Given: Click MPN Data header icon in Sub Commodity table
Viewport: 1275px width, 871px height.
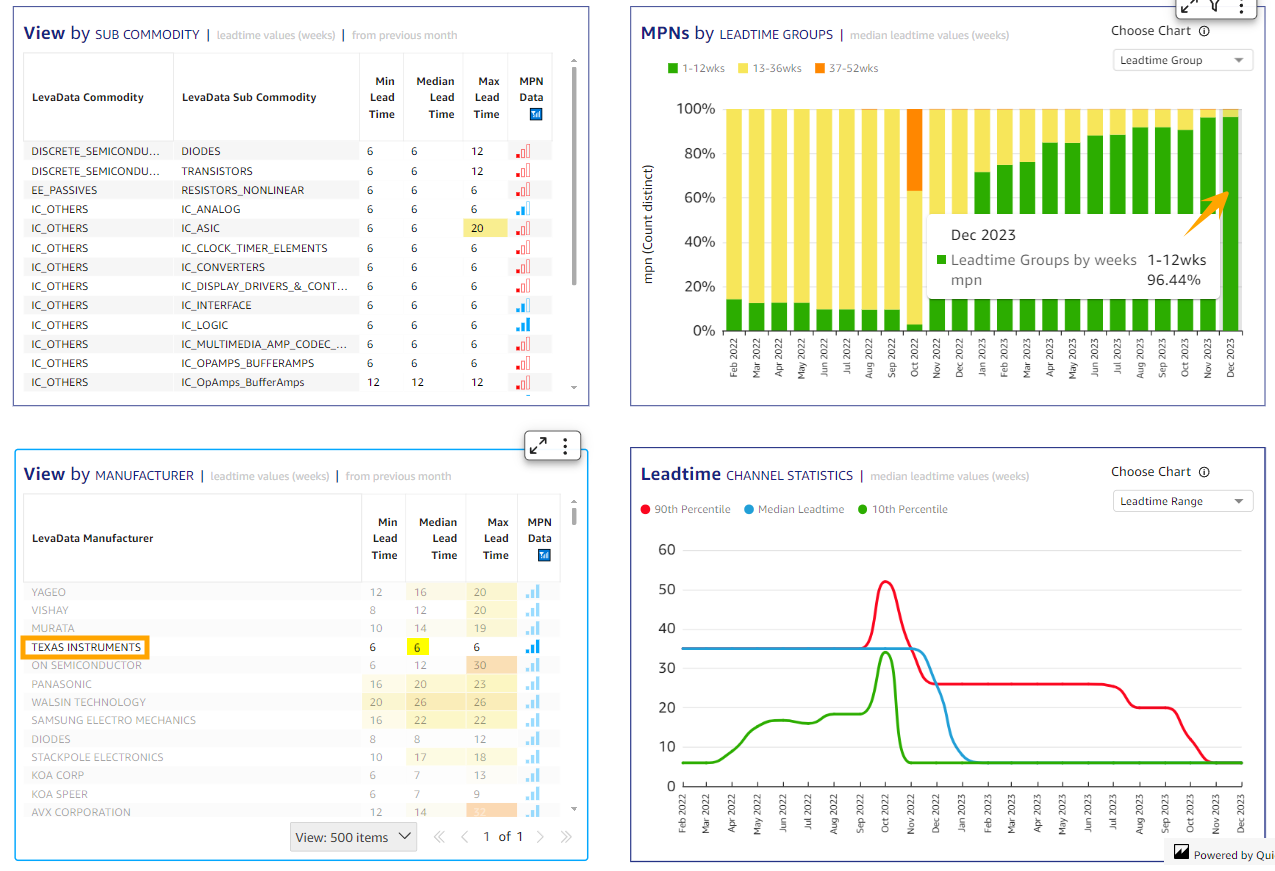Looking at the screenshot, I should point(535,115).
